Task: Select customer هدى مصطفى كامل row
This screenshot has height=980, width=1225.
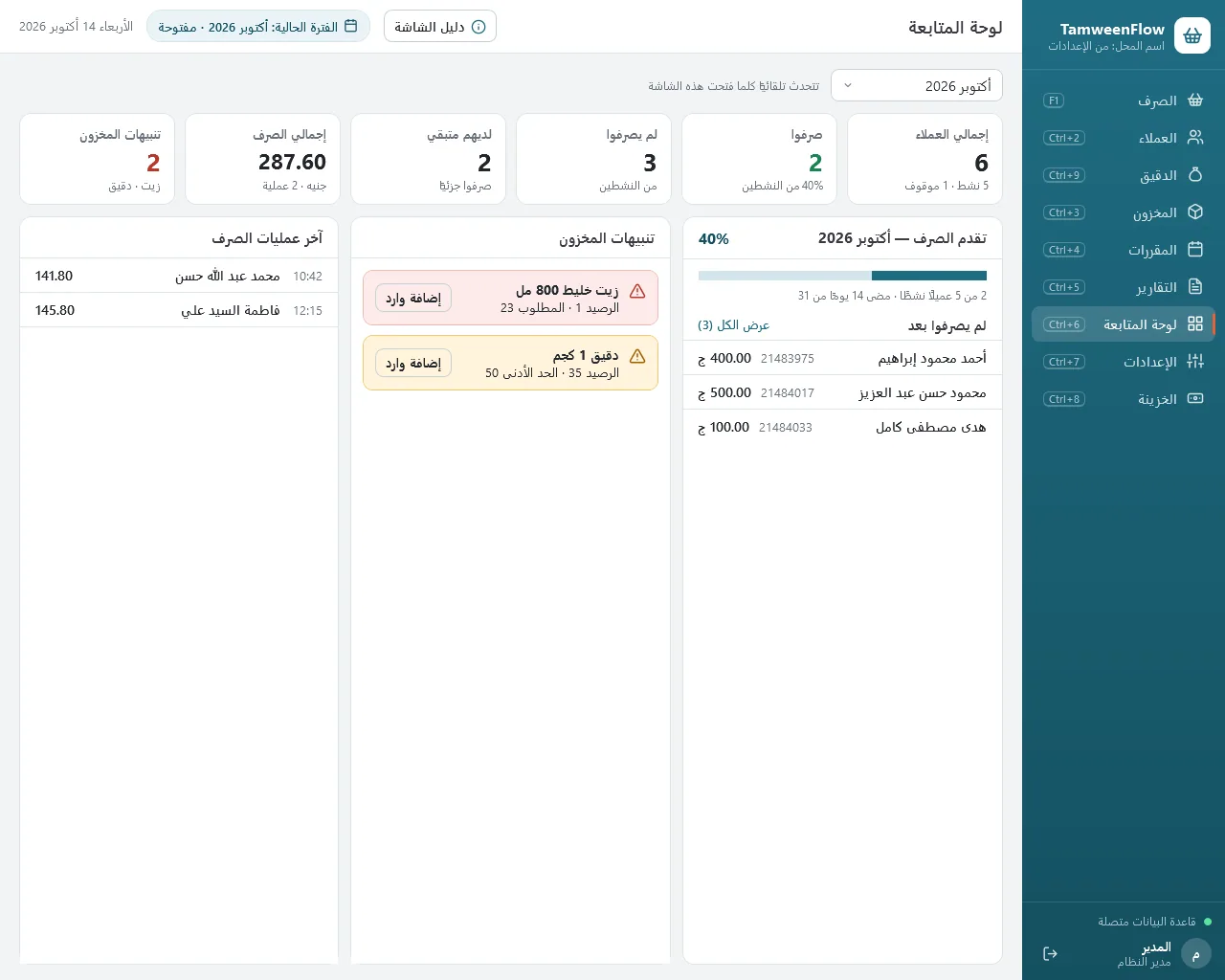Action: click(842, 427)
